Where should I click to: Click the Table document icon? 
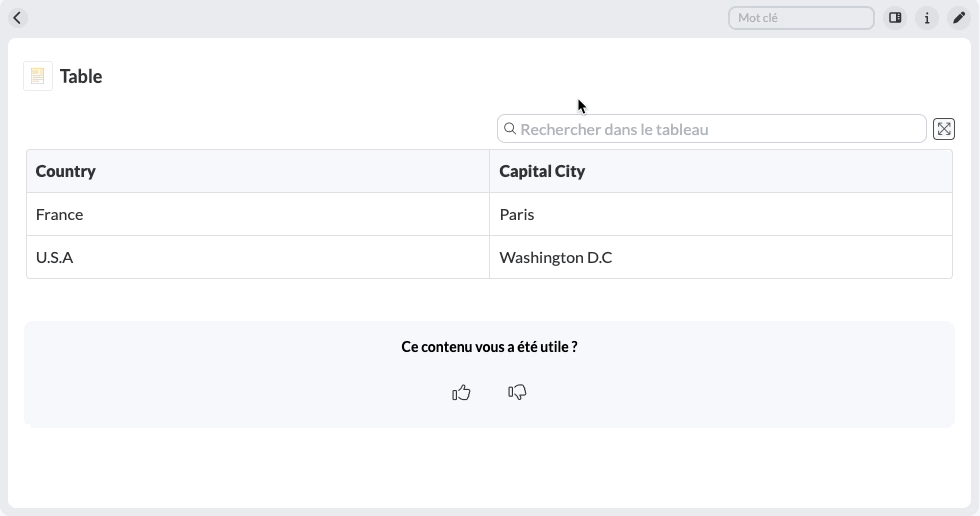point(38,76)
